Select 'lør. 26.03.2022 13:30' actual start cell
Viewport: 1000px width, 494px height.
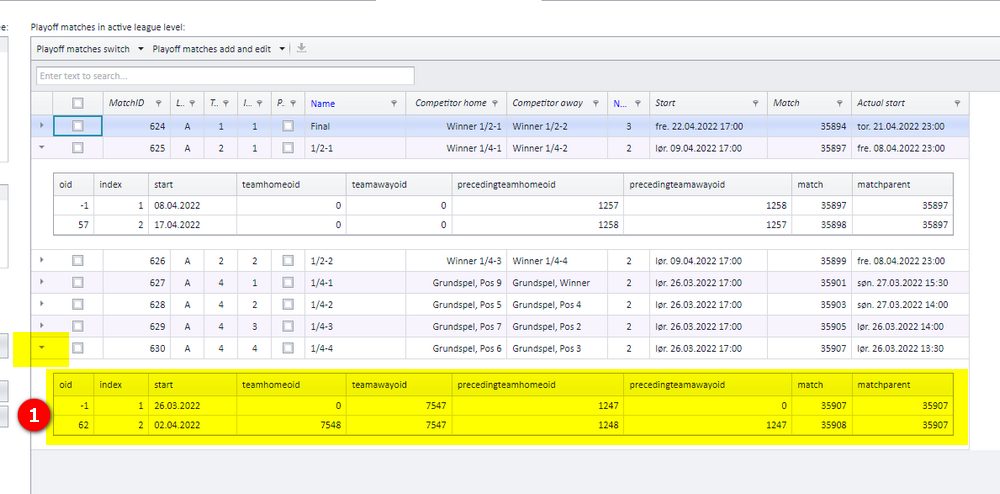(910, 348)
